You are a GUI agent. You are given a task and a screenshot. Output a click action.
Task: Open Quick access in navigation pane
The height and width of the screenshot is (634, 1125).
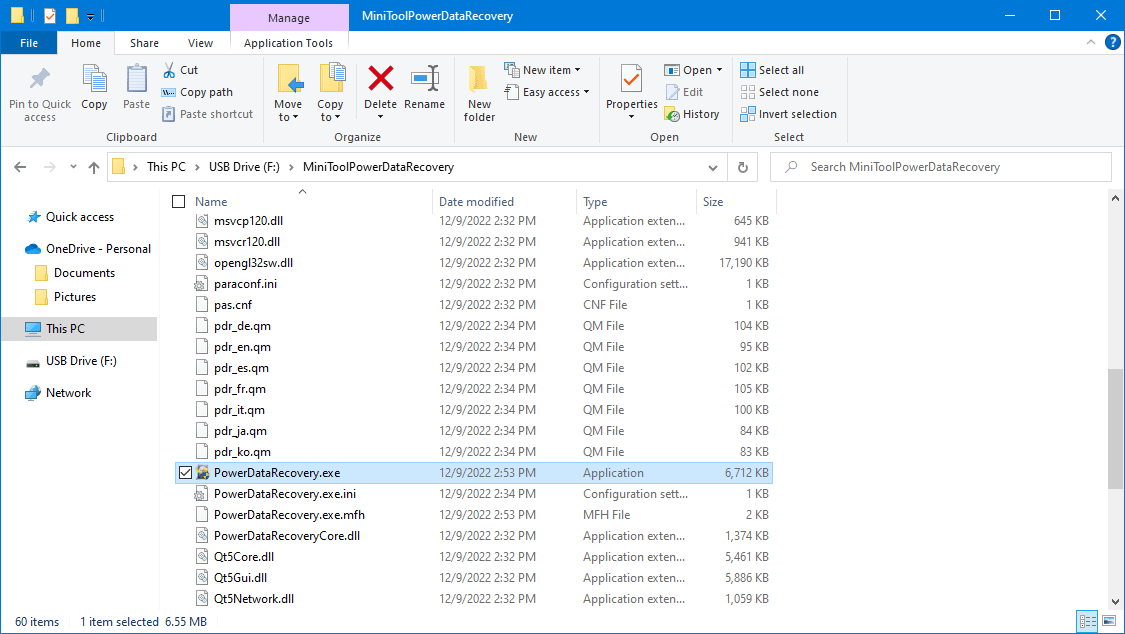coord(80,217)
